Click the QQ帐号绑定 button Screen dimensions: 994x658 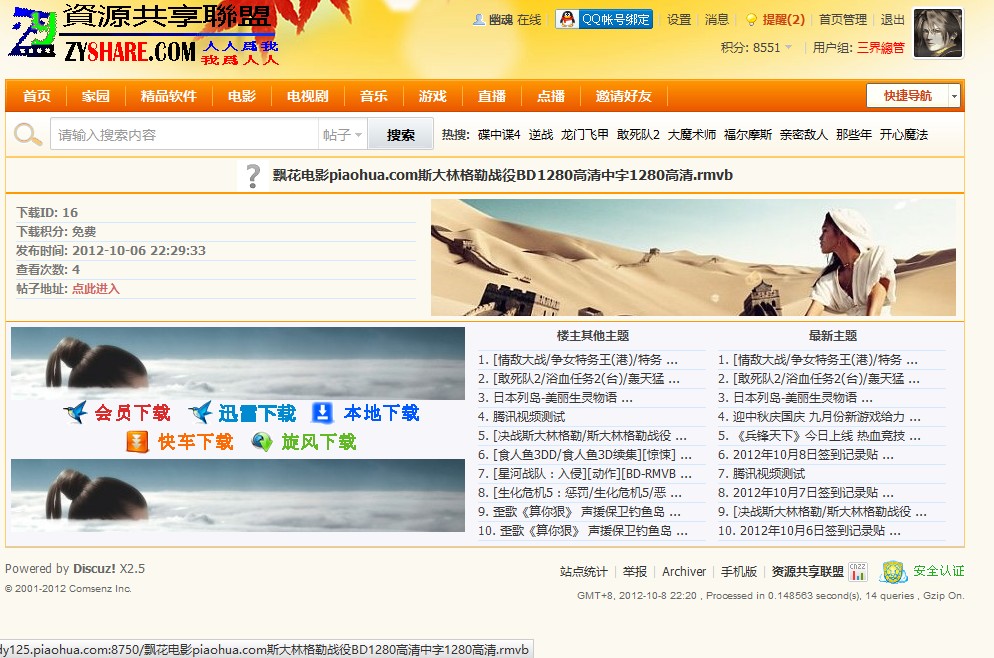tap(604, 19)
